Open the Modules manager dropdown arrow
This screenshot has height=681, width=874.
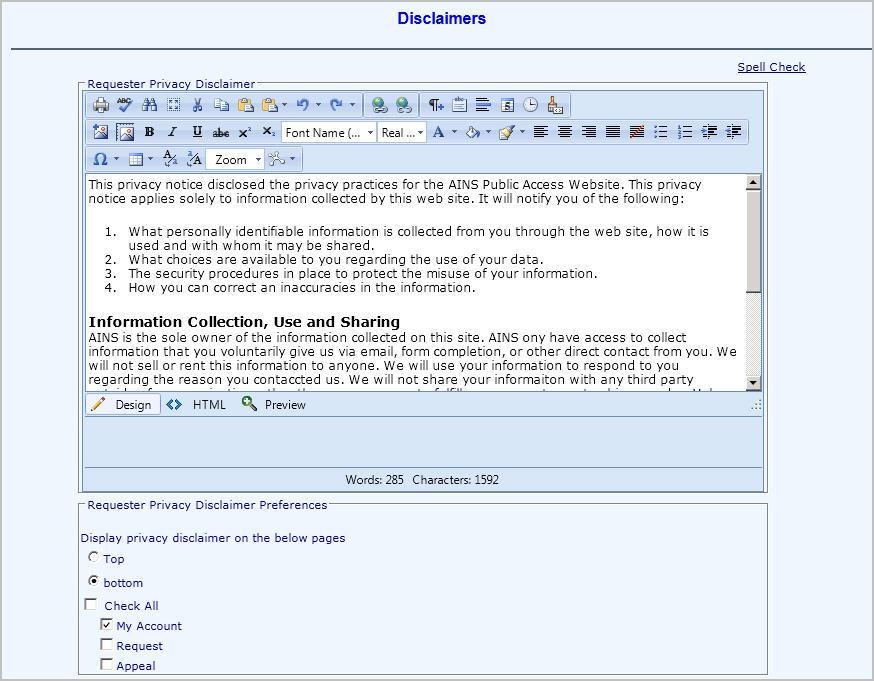click(293, 159)
